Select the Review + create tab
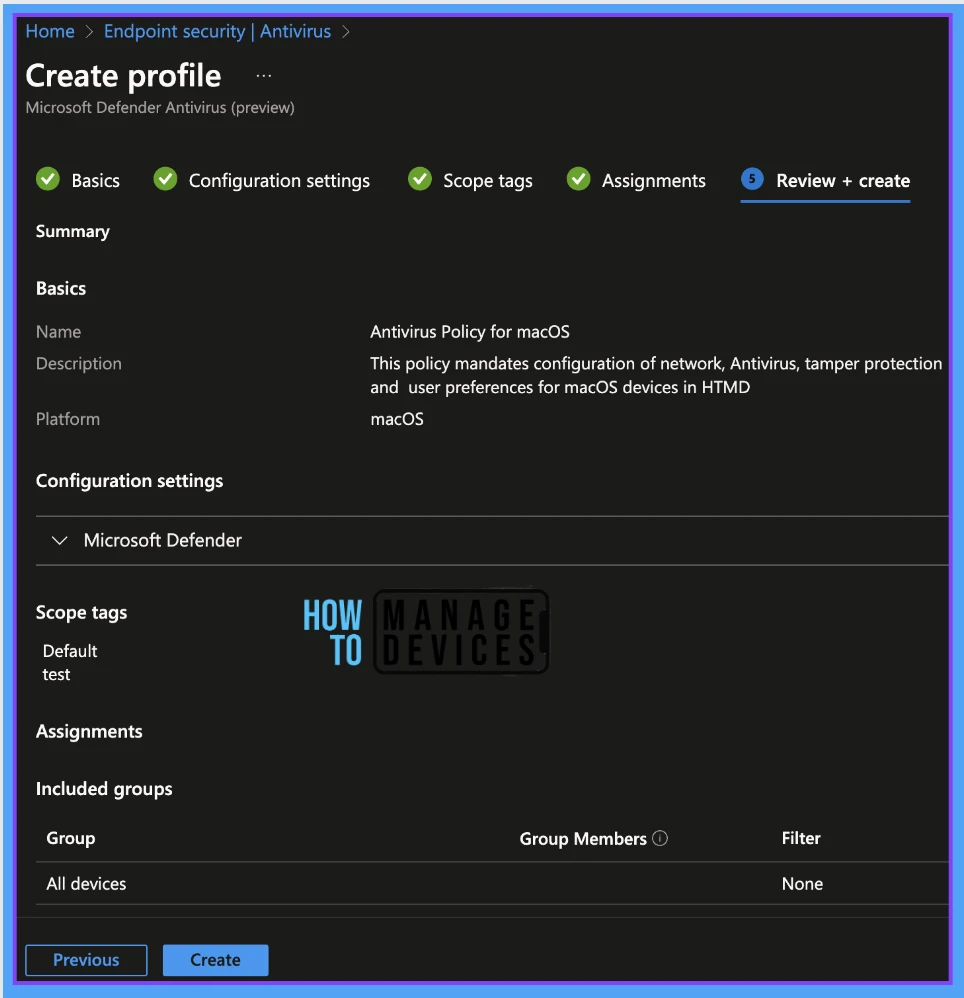The width and height of the screenshot is (964, 998). pyautogui.click(x=842, y=181)
